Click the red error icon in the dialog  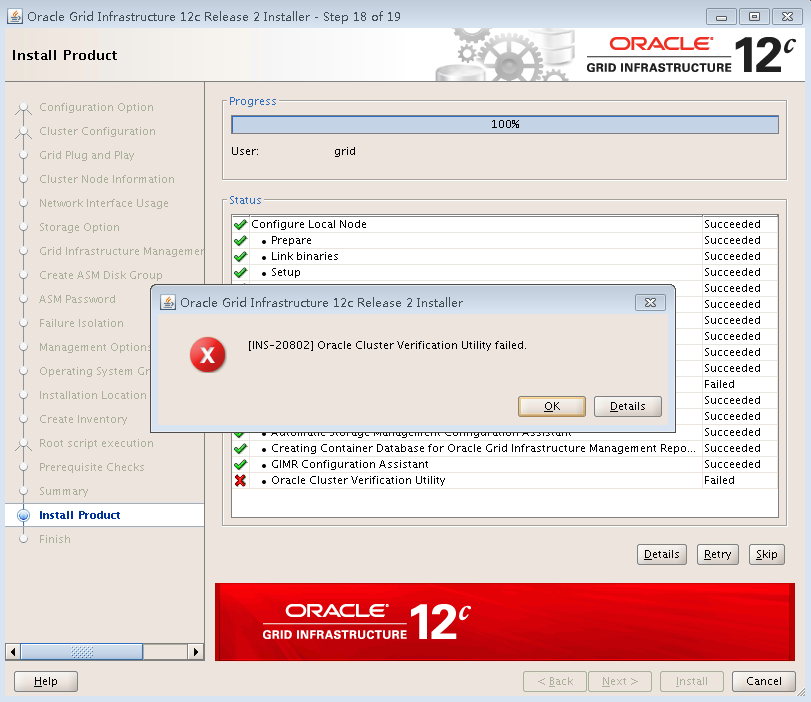(207, 355)
